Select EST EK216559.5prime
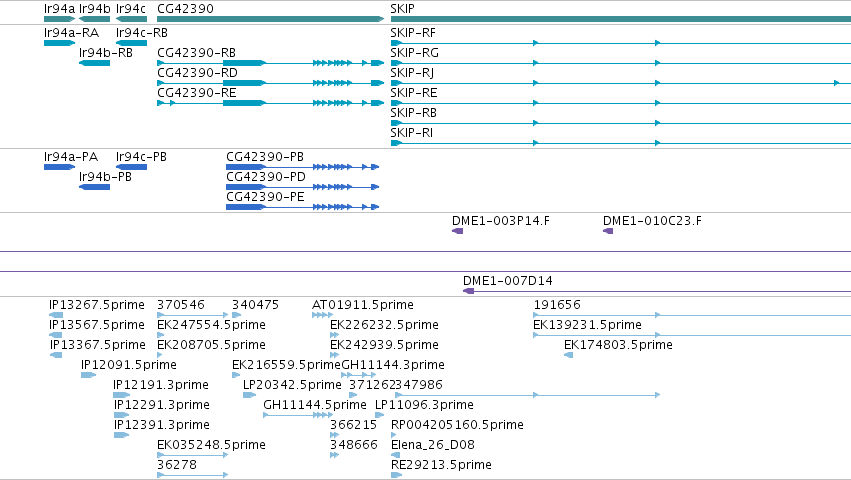Image resolution: width=851 pixels, height=480 pixels. 286,365
